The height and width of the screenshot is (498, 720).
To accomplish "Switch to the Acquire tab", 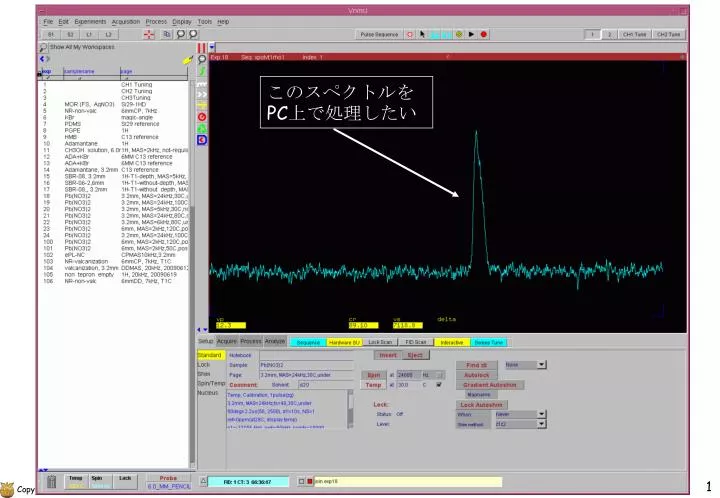I will tap(227, 341).
